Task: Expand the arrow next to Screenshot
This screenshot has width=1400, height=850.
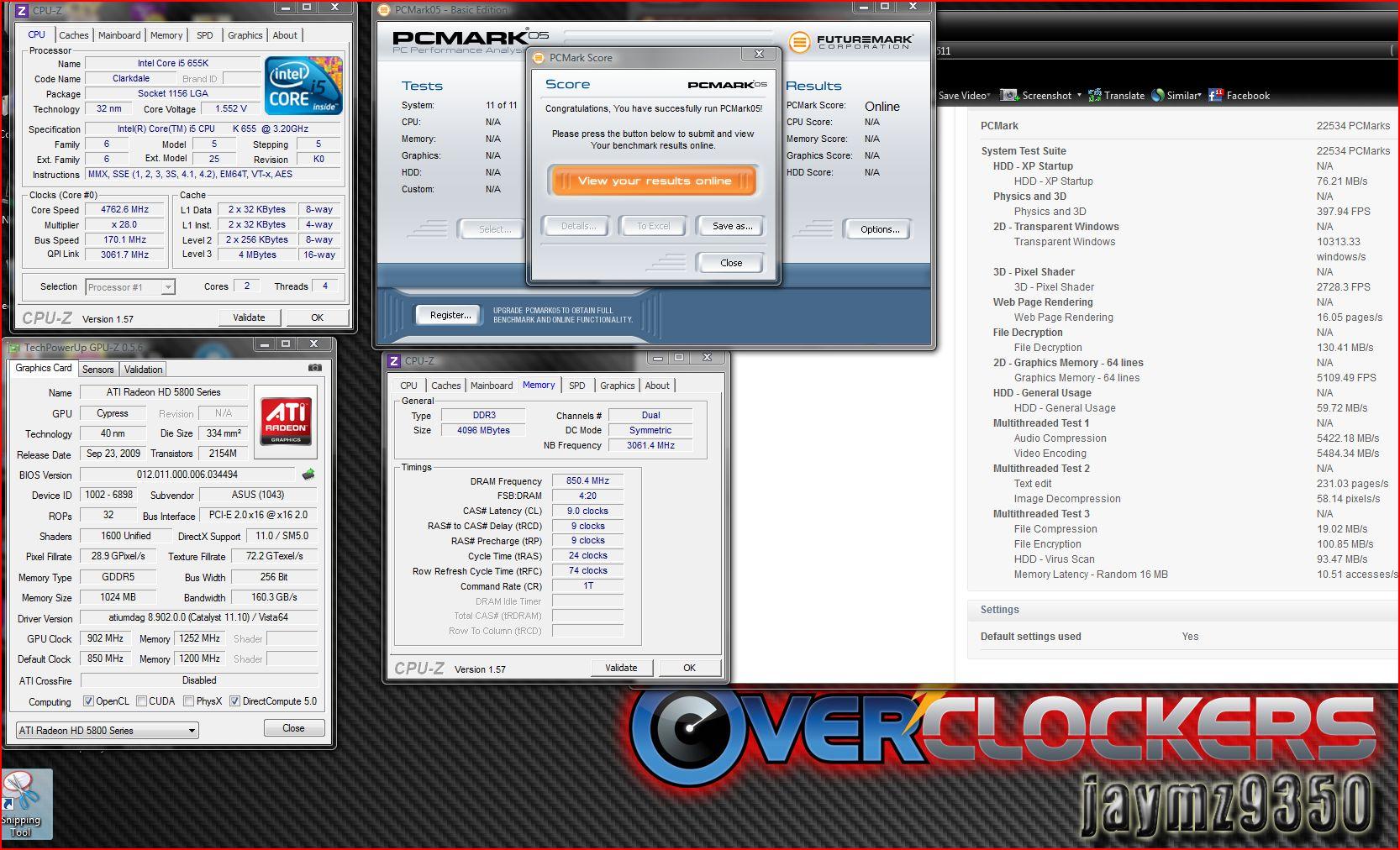Action: [1079, 95]
